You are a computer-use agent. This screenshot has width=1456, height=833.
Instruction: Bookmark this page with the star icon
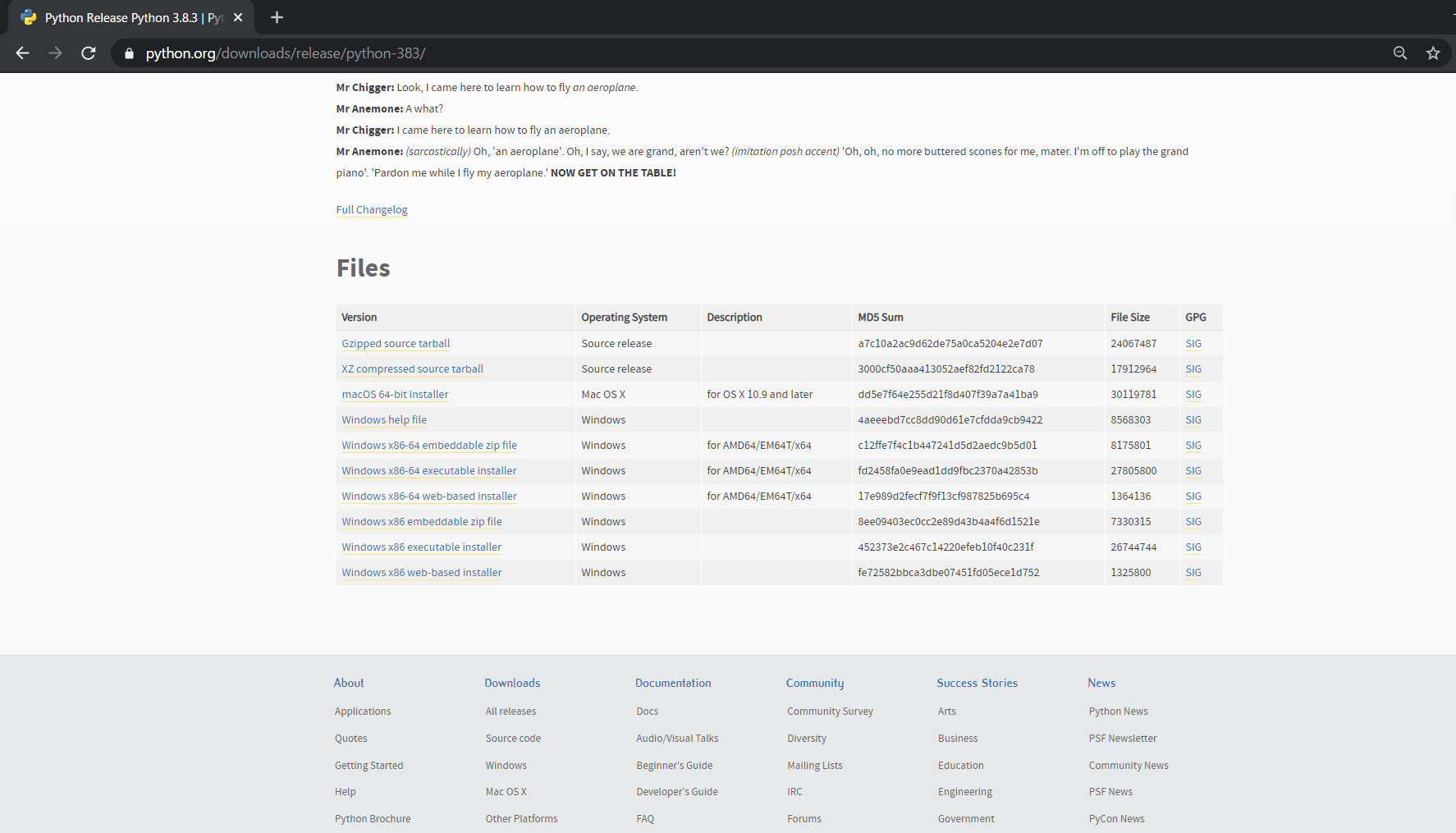coord(1433,53)
